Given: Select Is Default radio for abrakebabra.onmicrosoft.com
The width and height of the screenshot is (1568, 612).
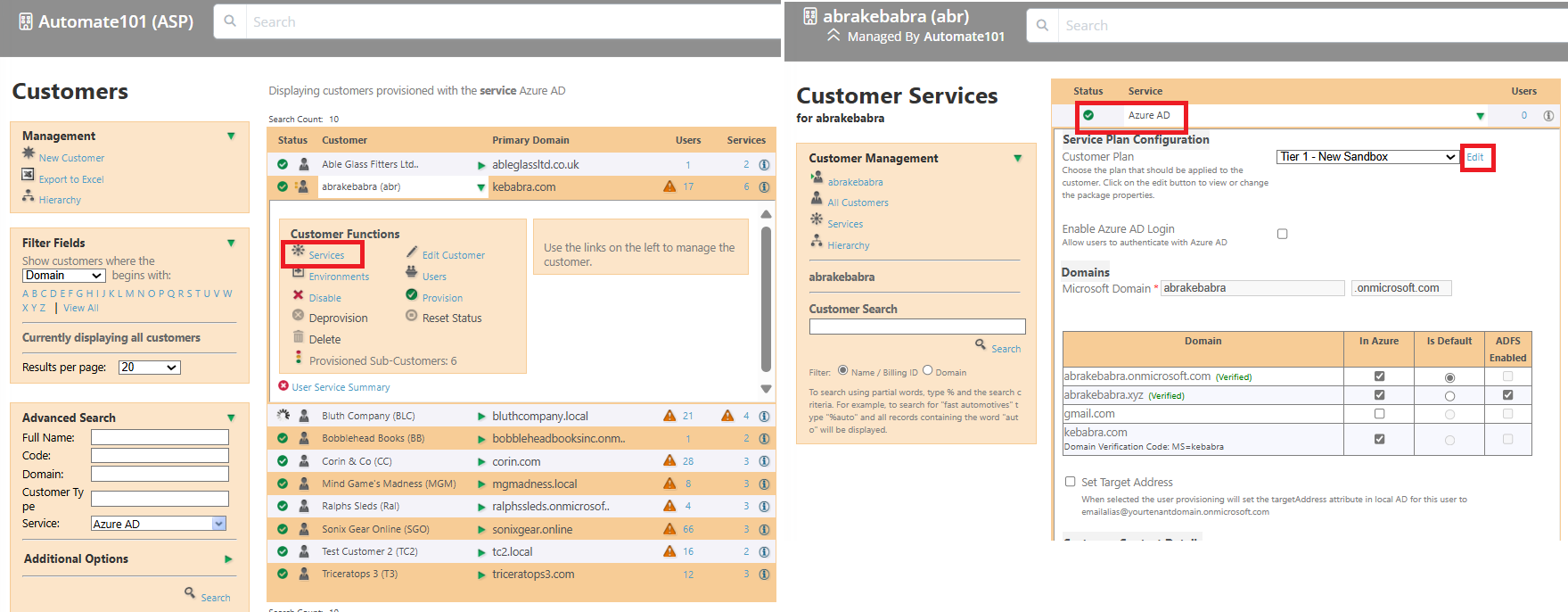Looking at the screenshot, I should click(x=1449, y=377).
